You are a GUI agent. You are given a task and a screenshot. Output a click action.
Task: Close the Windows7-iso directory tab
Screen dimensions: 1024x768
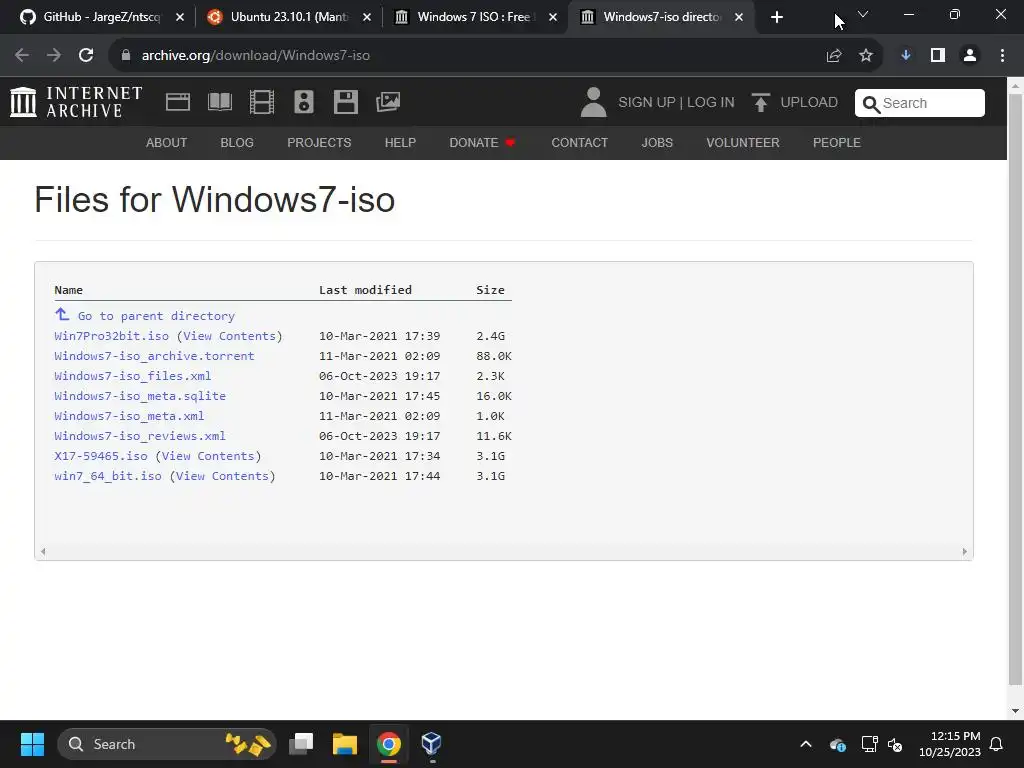[739, 17]
